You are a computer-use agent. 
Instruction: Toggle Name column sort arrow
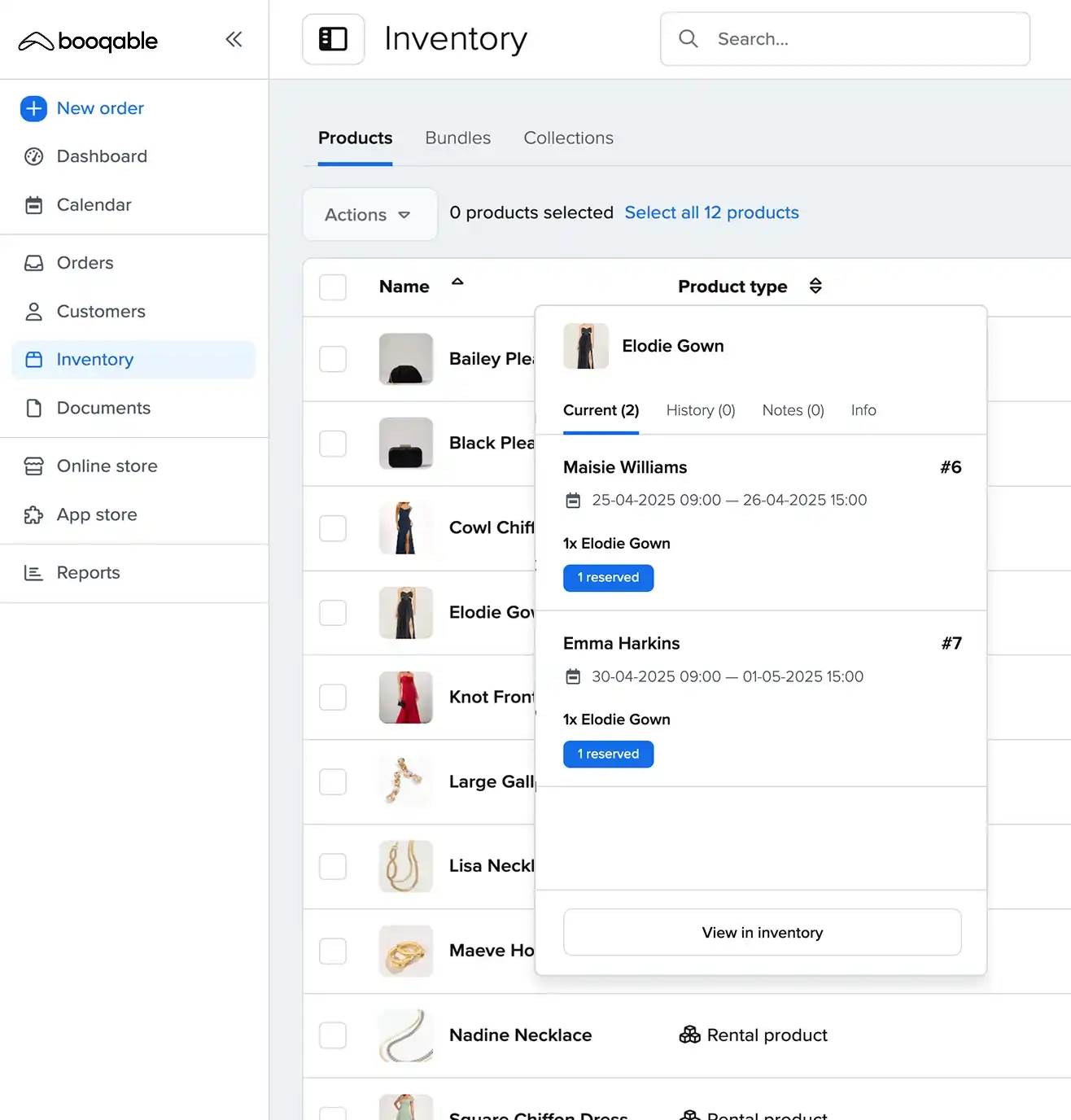tap(457, 282)
